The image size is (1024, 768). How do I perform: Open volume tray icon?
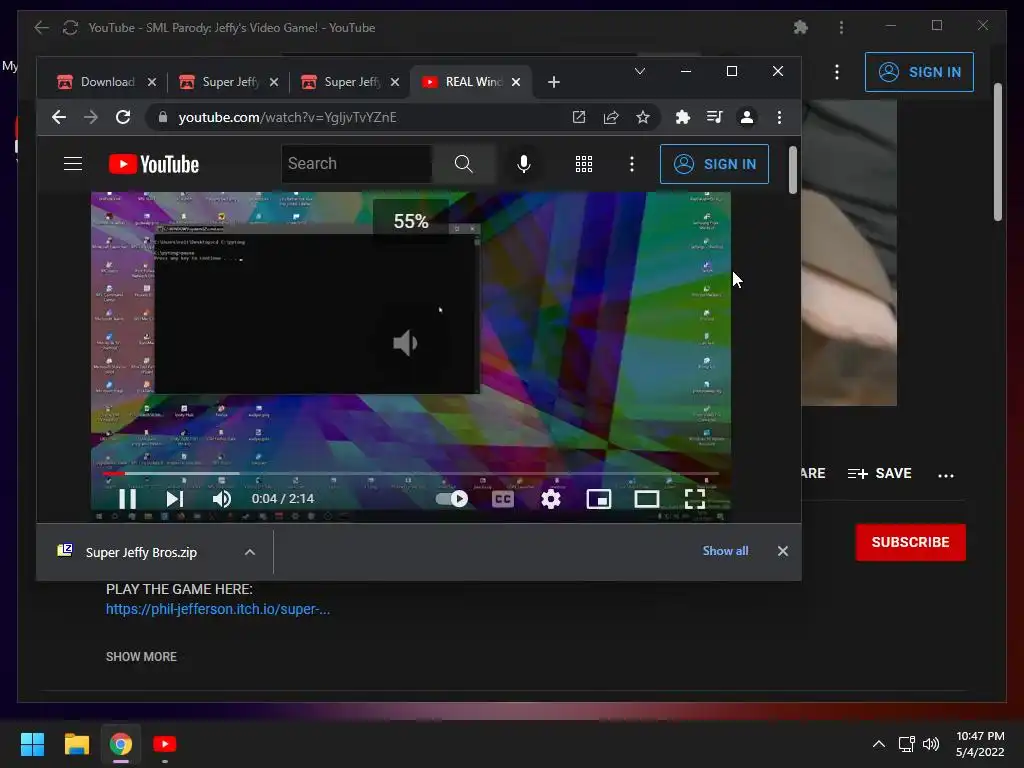pos(931,744)
